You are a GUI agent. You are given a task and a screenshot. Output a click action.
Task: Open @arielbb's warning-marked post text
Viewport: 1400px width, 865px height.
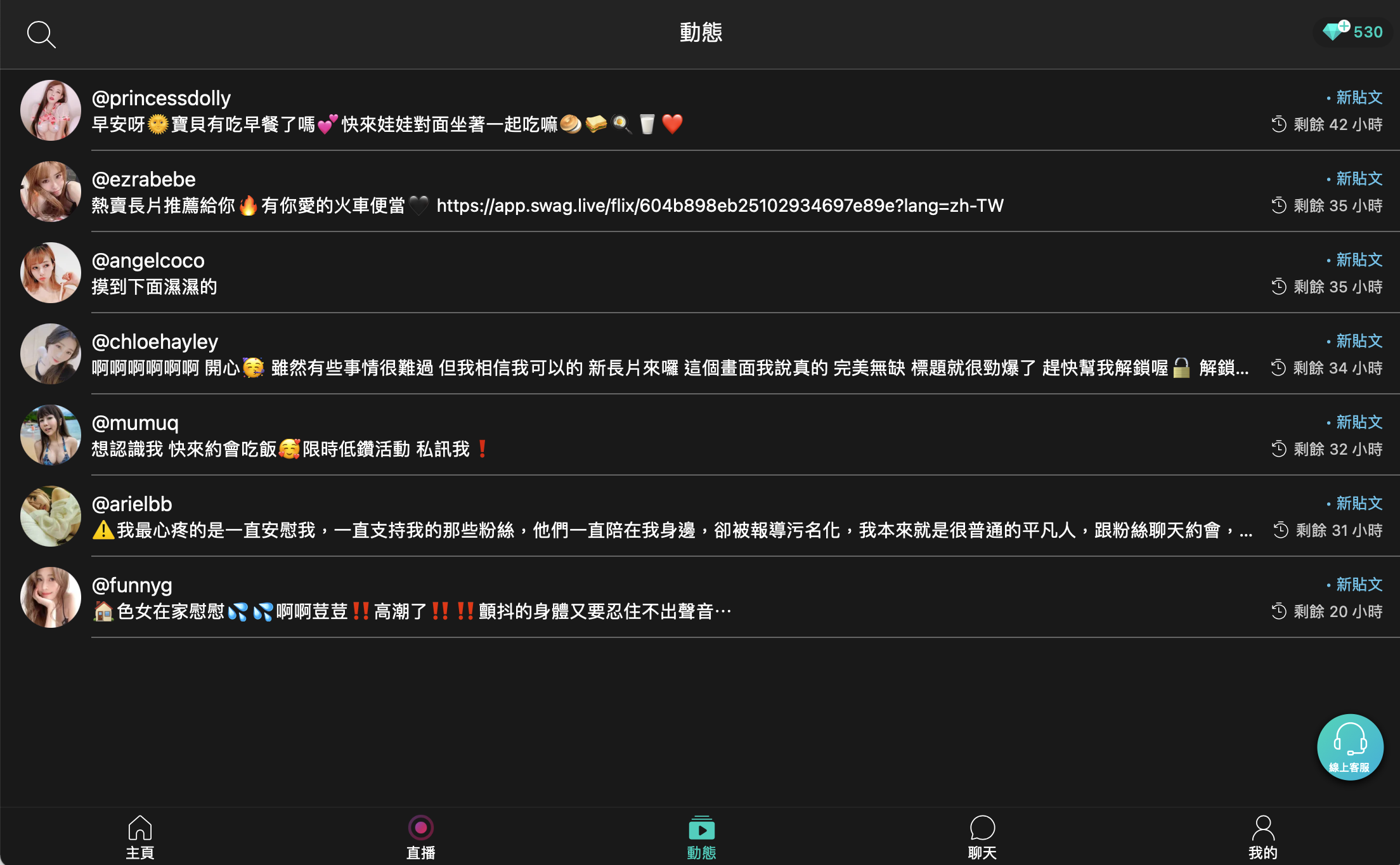tap(672, 530)
